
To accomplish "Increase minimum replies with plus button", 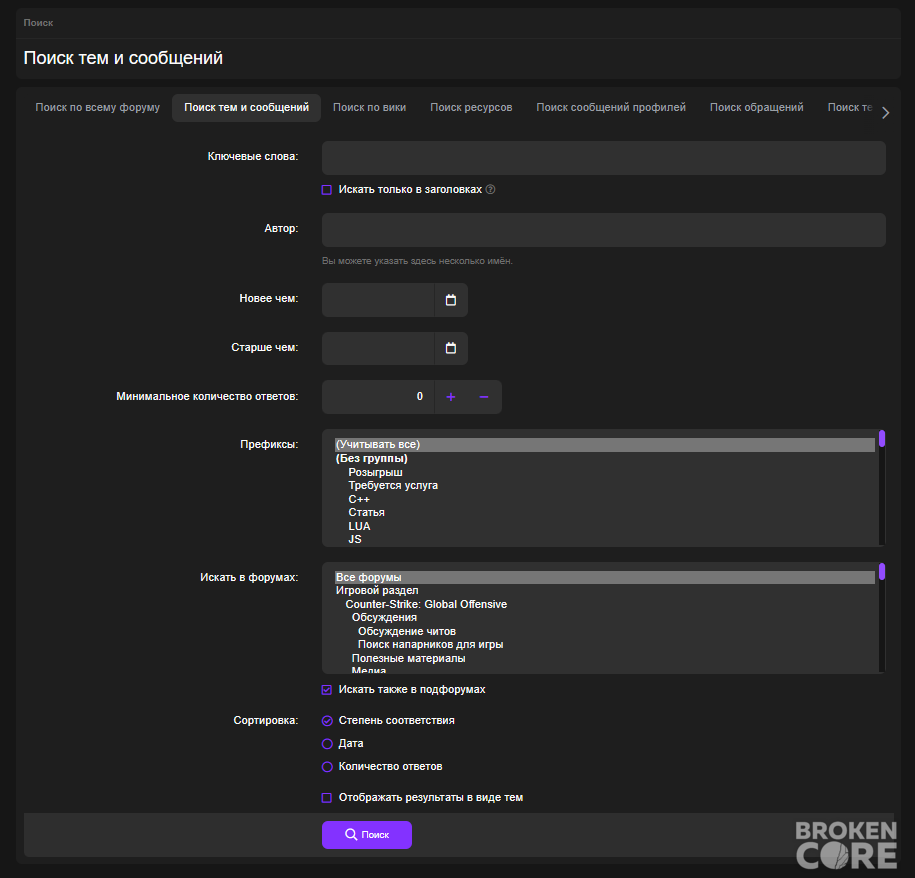I will [x=450, y=397].
